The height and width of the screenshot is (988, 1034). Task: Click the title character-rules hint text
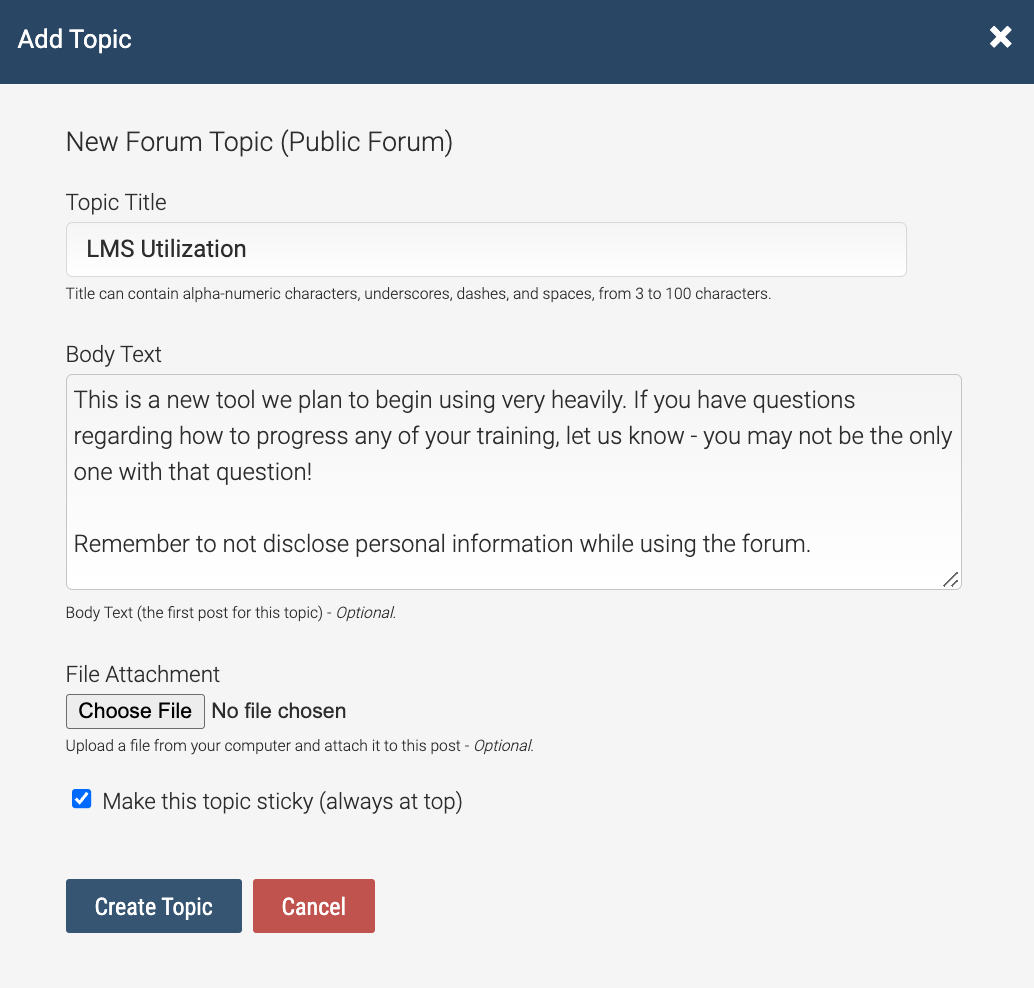pyautogui.click(x=418, y=293)
